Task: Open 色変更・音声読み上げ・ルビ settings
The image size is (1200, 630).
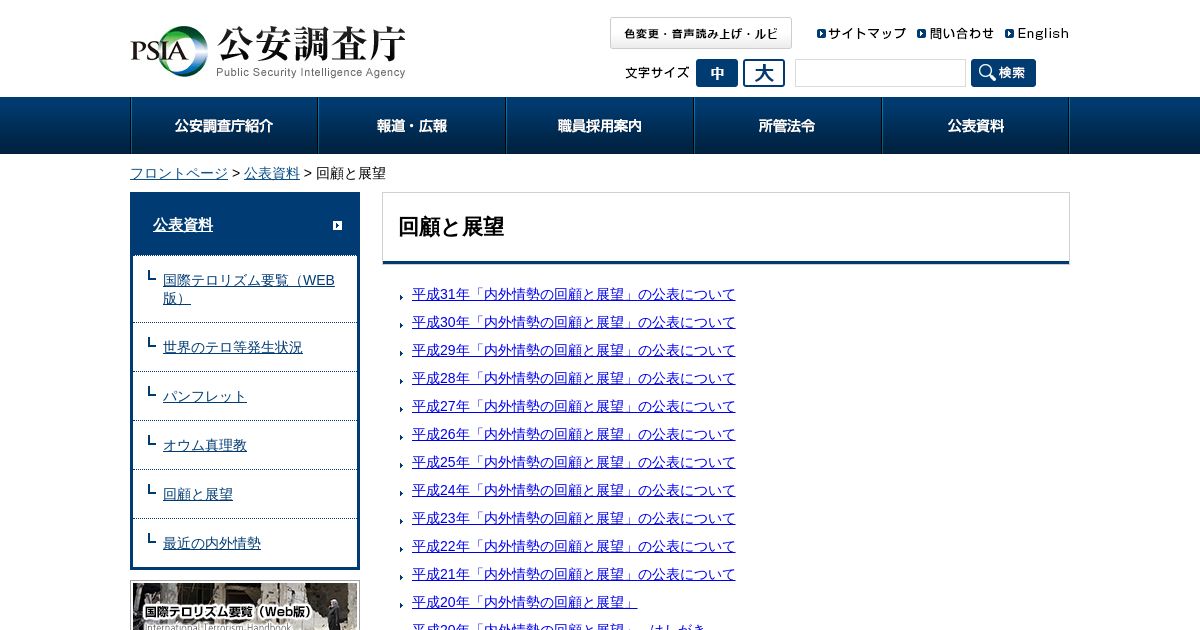Action: pos(701,33)
